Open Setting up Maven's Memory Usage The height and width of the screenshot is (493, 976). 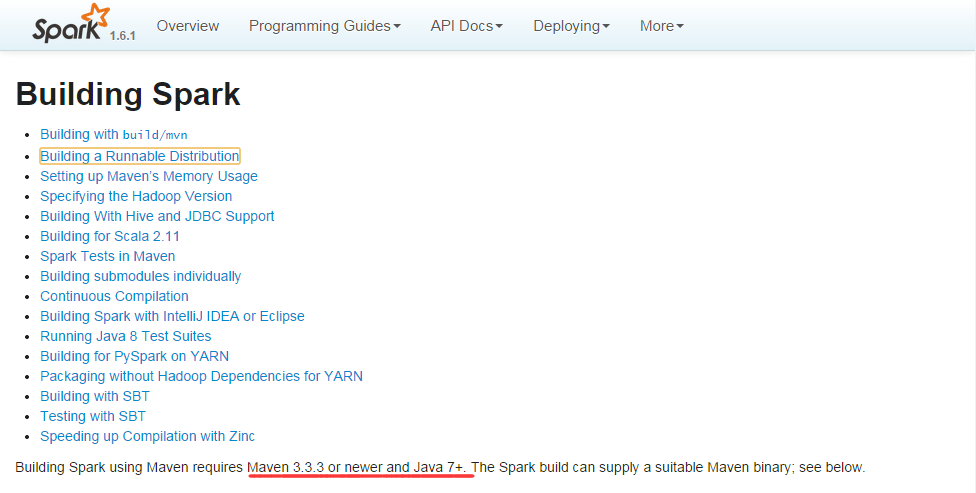149,176
